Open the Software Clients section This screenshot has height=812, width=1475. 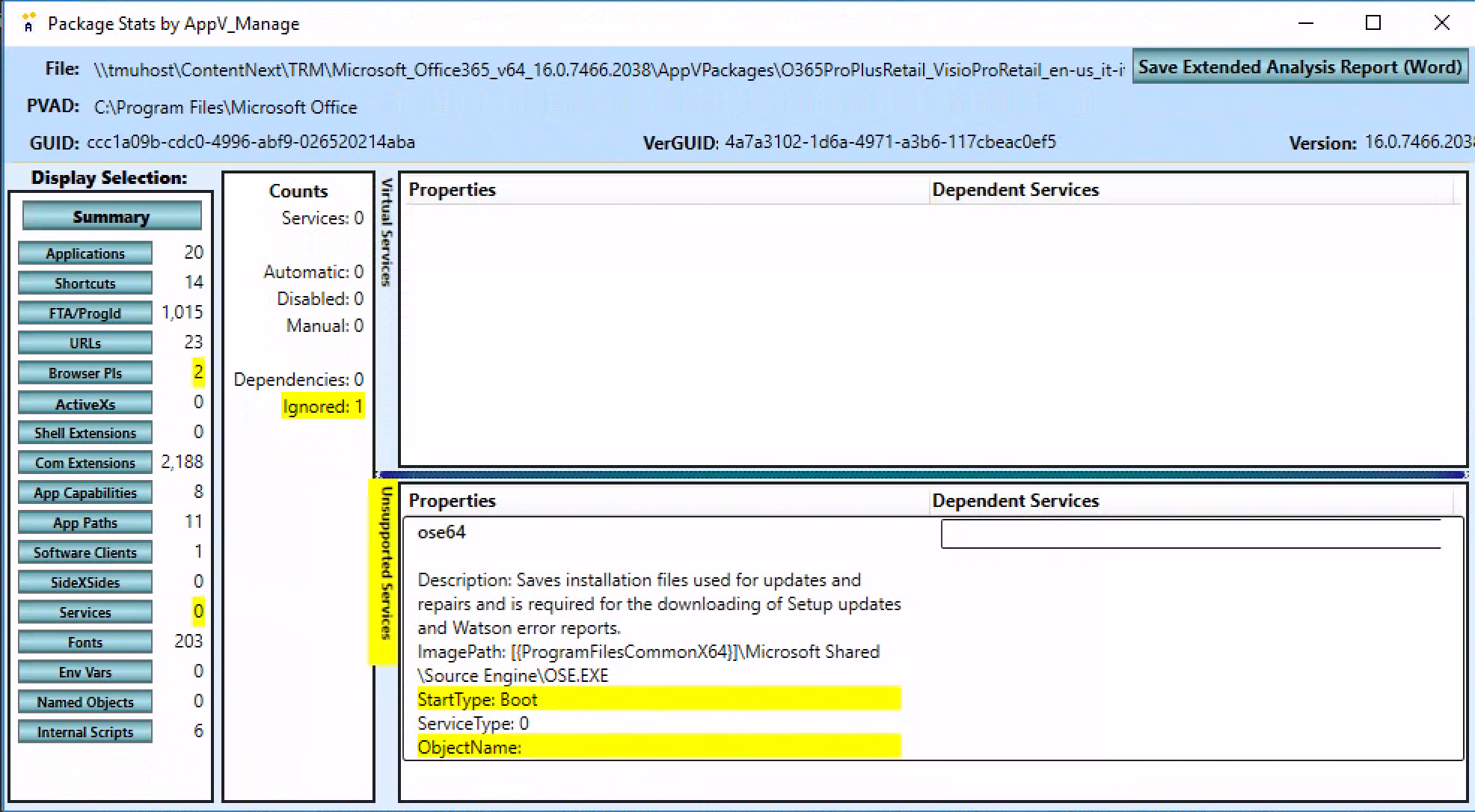(x=85, y=553)
